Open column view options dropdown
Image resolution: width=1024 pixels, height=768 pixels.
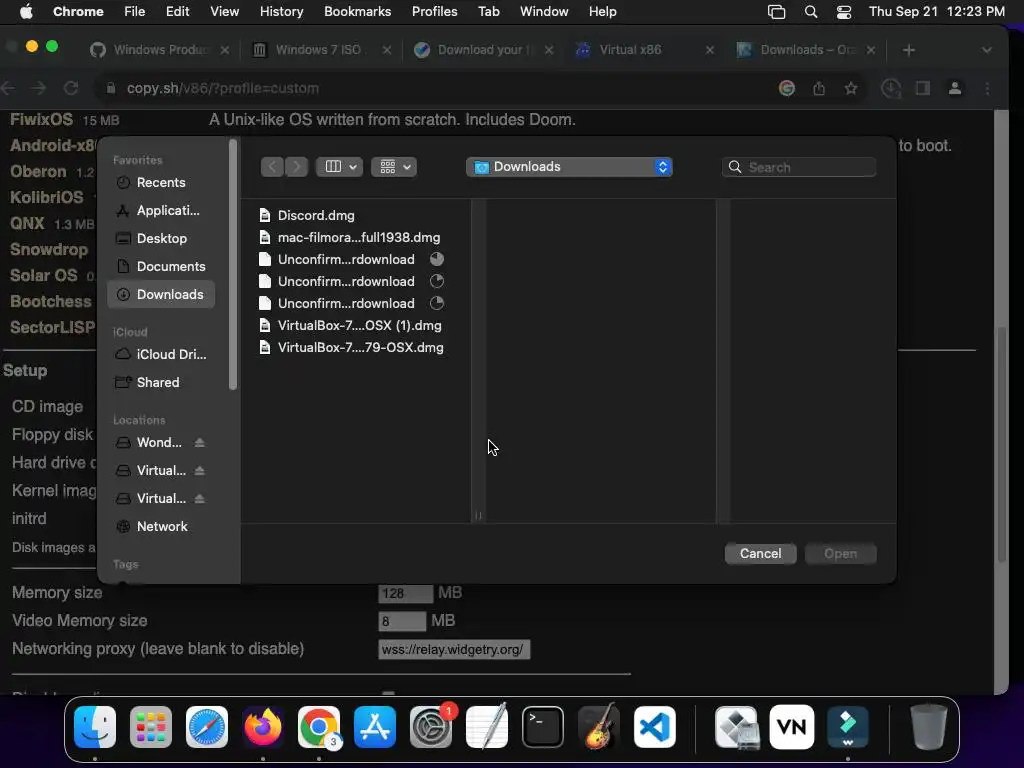[x=340, y=167]
